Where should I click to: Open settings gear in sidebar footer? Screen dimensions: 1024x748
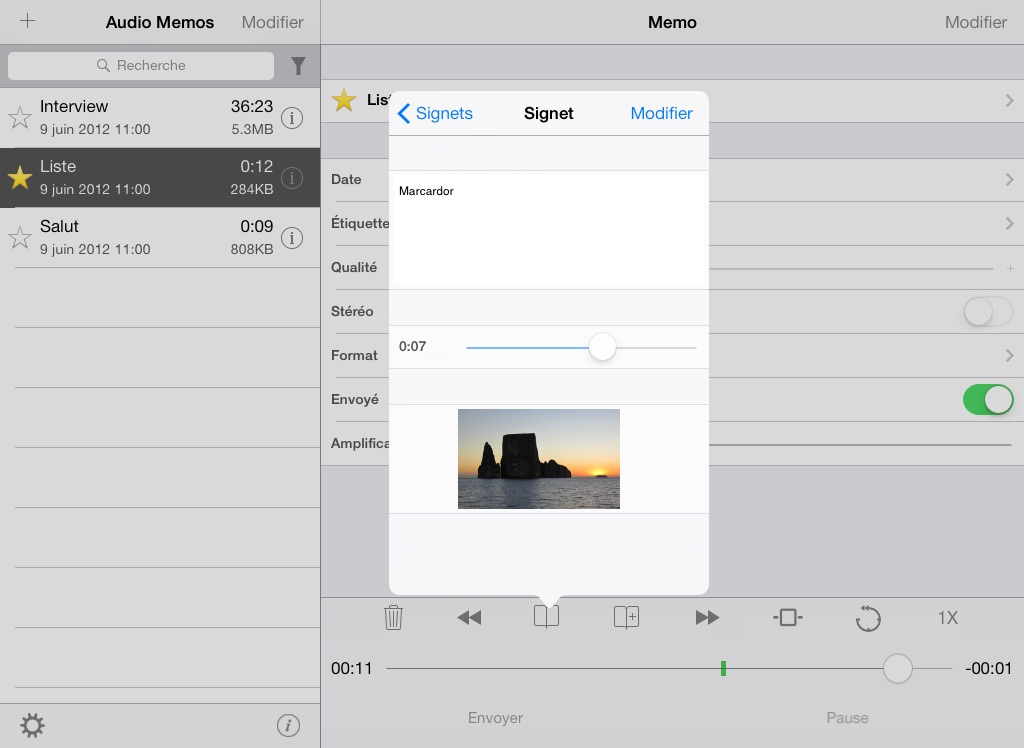click(x=32, y=725)
